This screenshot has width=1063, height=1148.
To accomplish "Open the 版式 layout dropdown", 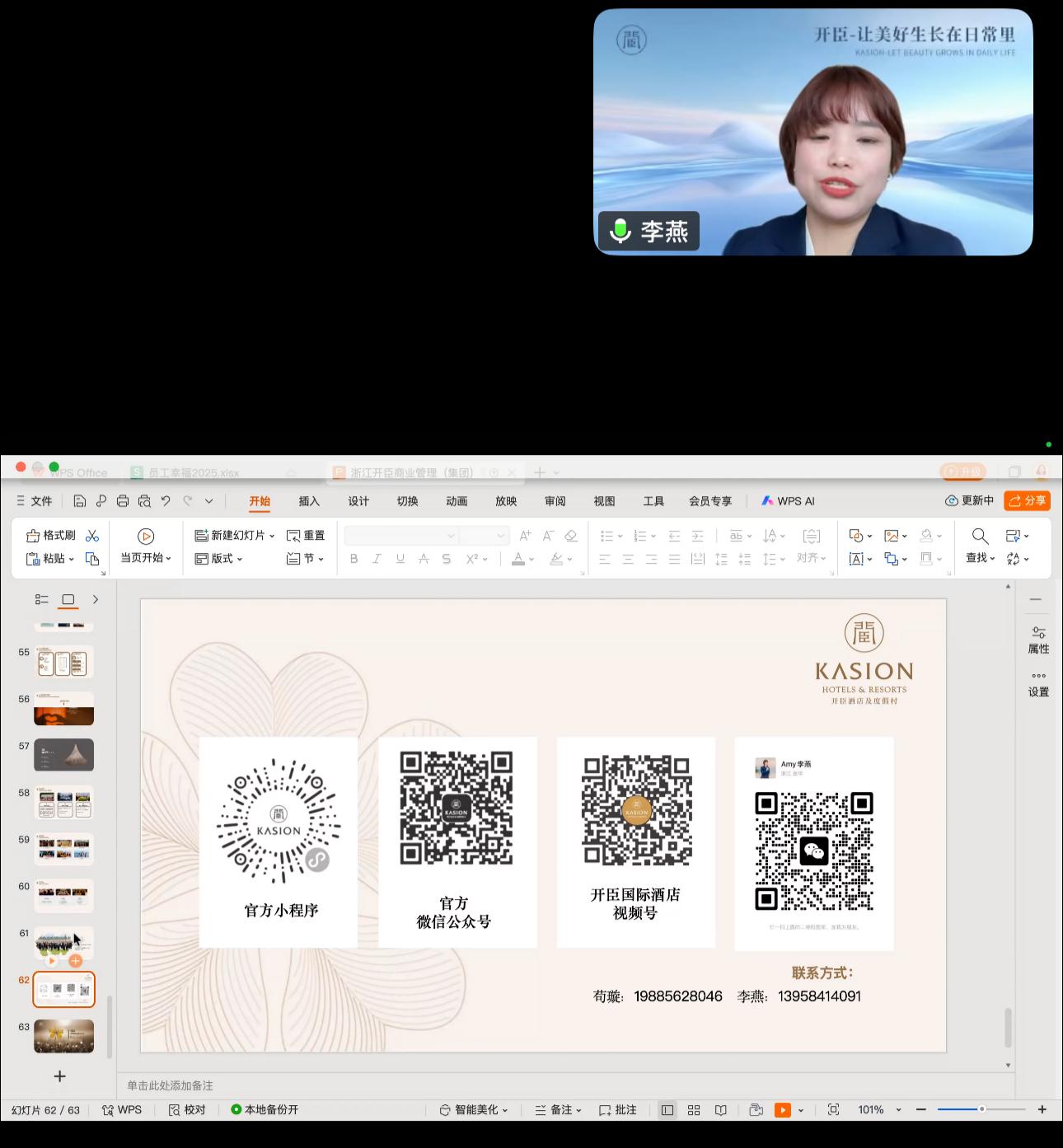I will (219, 559).
